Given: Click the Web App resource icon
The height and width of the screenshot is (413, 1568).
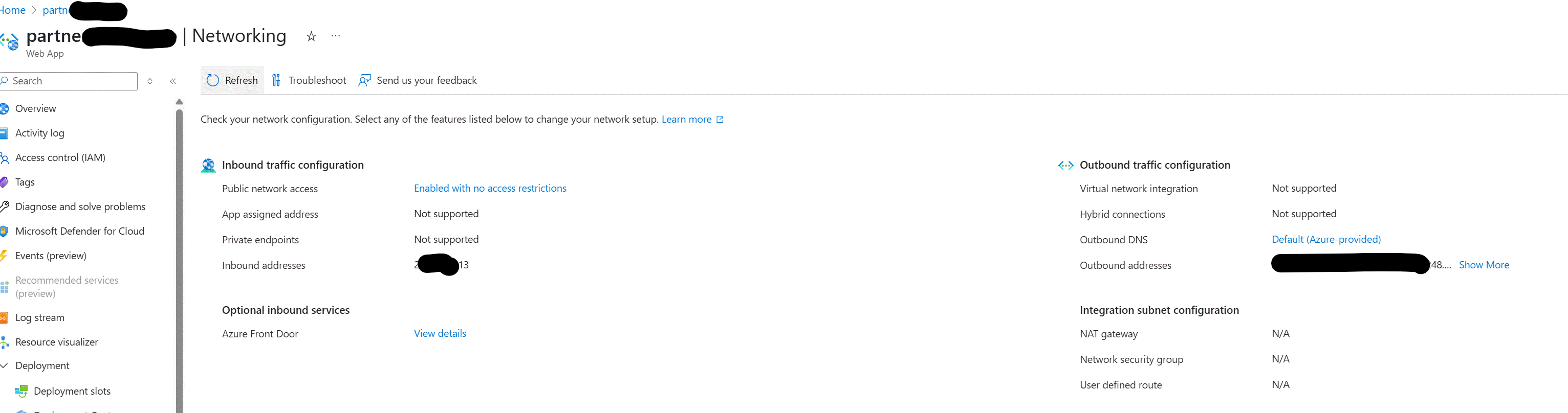Looking at the screenshot, I should [x=10, y=42].
